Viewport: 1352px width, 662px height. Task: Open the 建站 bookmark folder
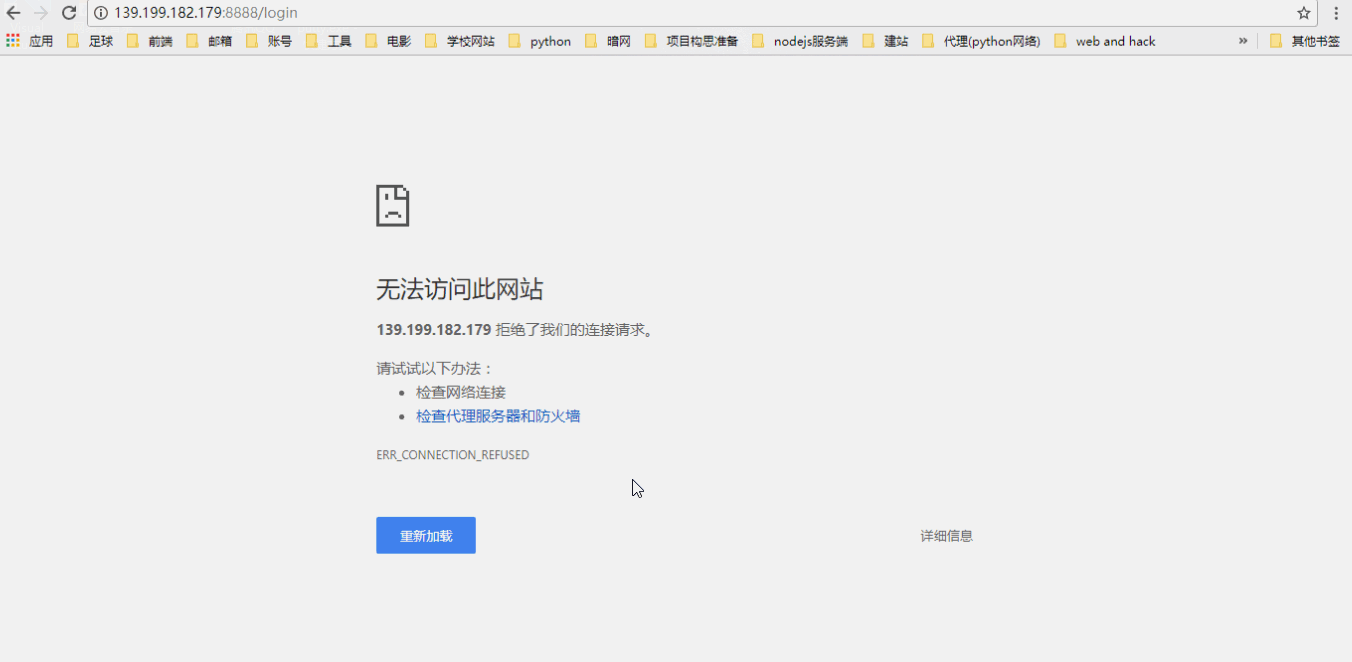coord(885,41)
